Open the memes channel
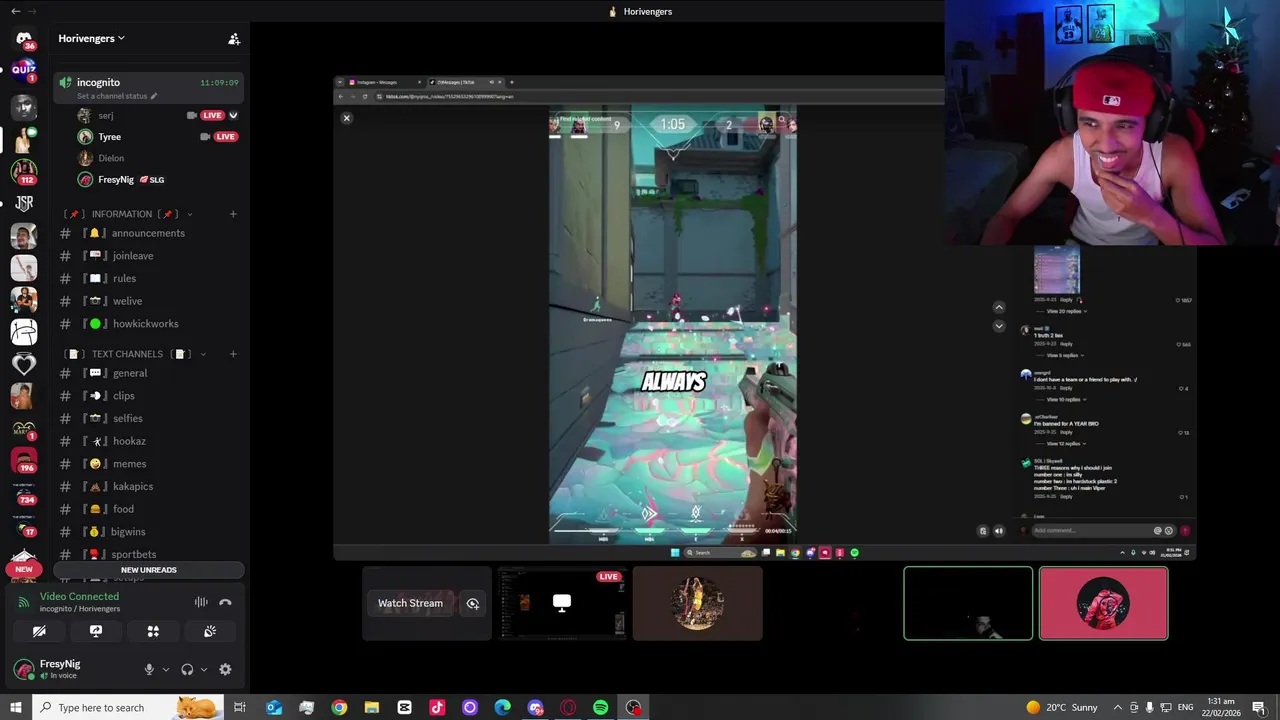This screenshot has height=720, width=1280. point(148,464)
